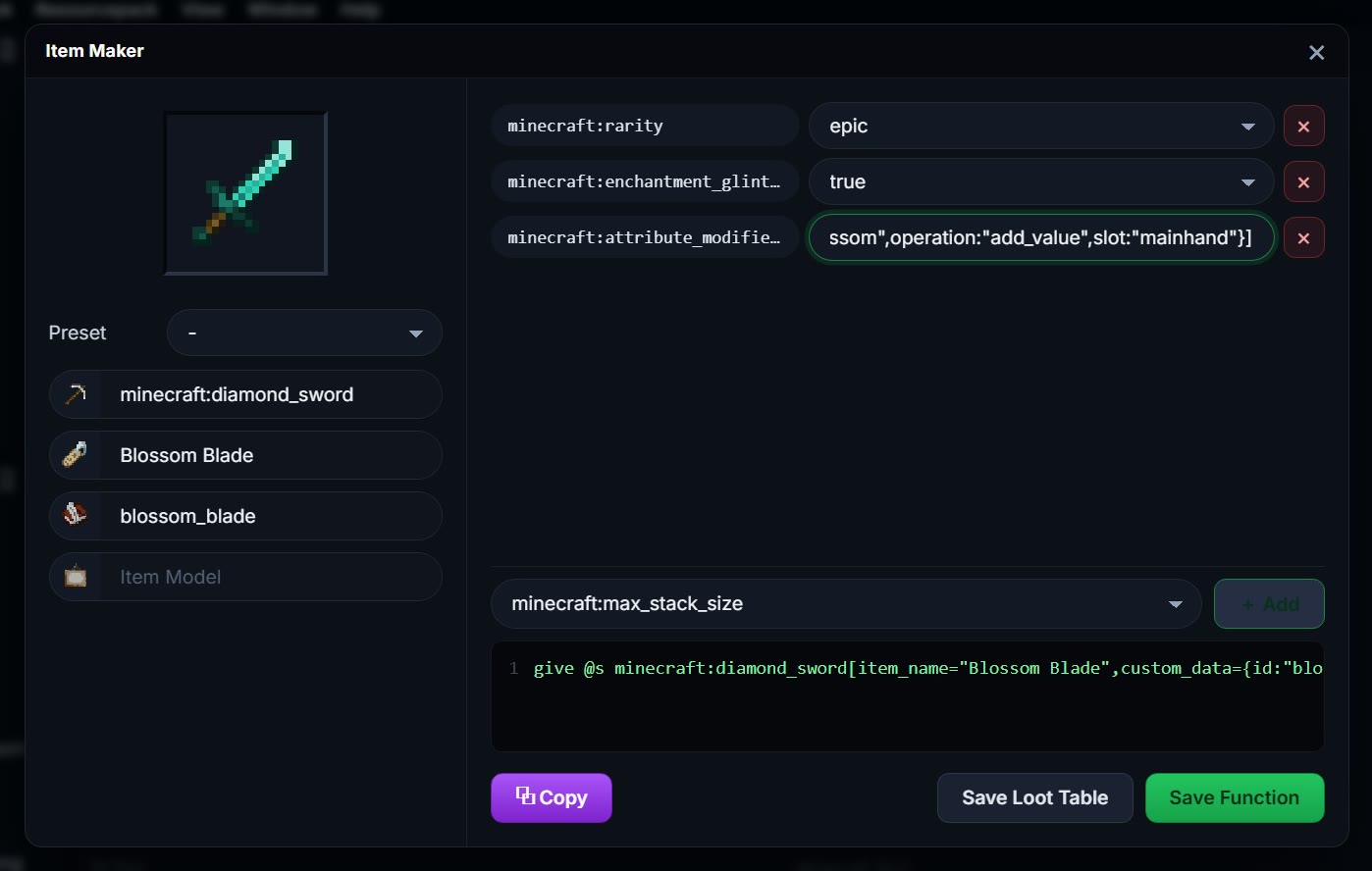Close the Item Maker dialog
Image resolution: width=1372 pixels, height=871 pixels.
1316,52
